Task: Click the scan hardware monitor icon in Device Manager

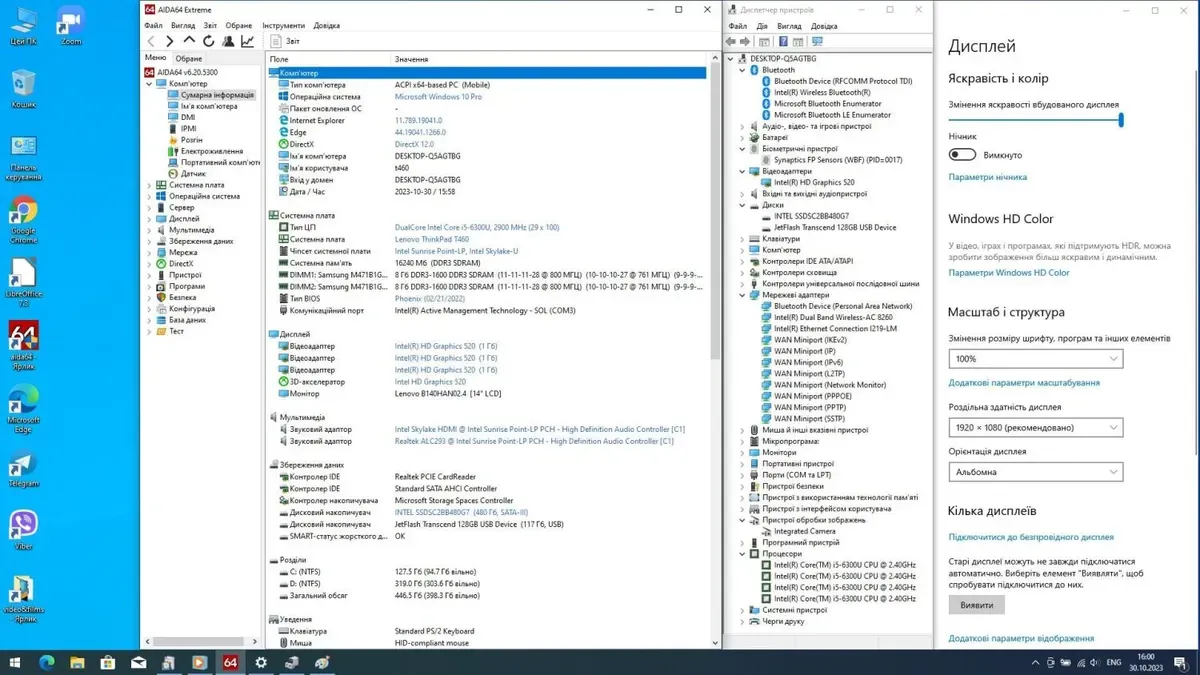Action: coord(817,41)
